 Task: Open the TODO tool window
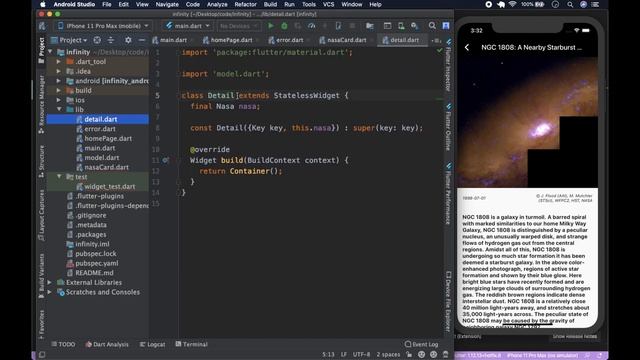pyautogui.click(x=63, y=344)
